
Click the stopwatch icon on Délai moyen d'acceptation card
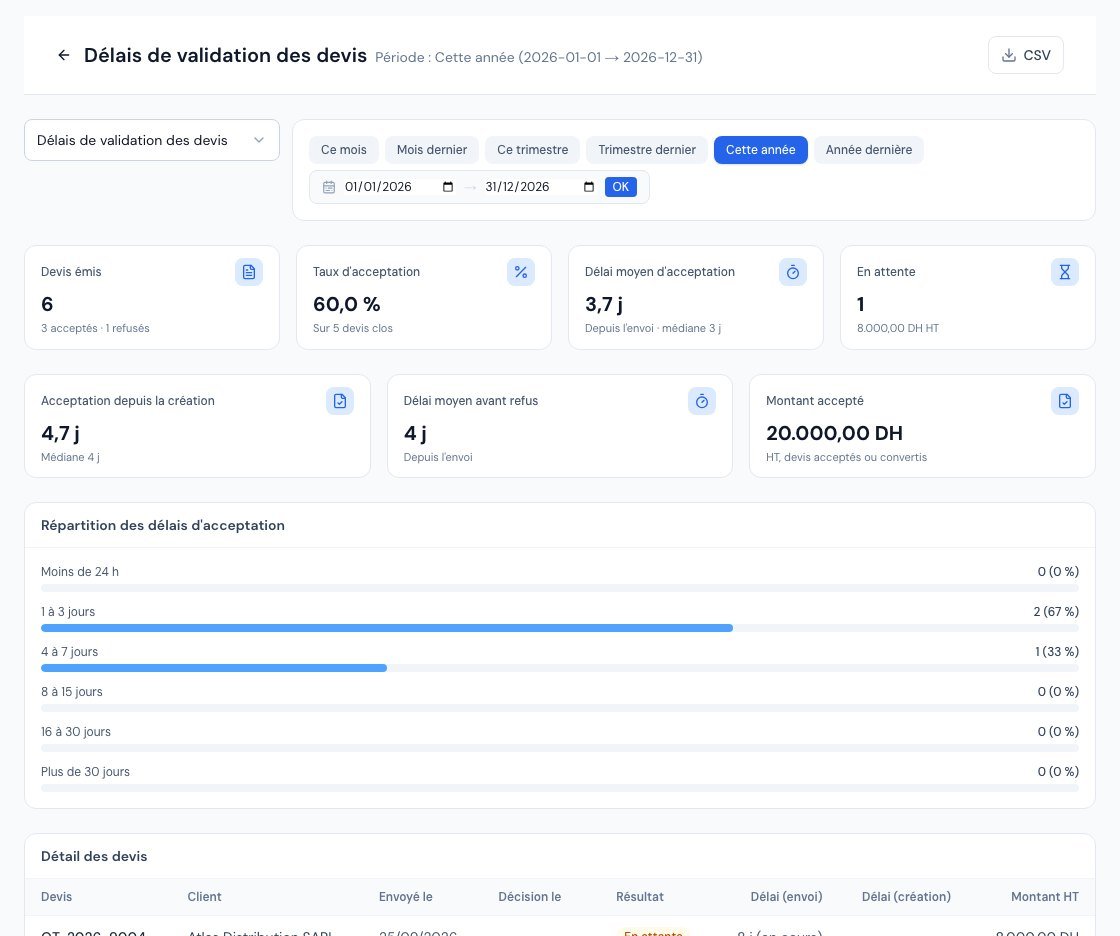coord(793,272)
